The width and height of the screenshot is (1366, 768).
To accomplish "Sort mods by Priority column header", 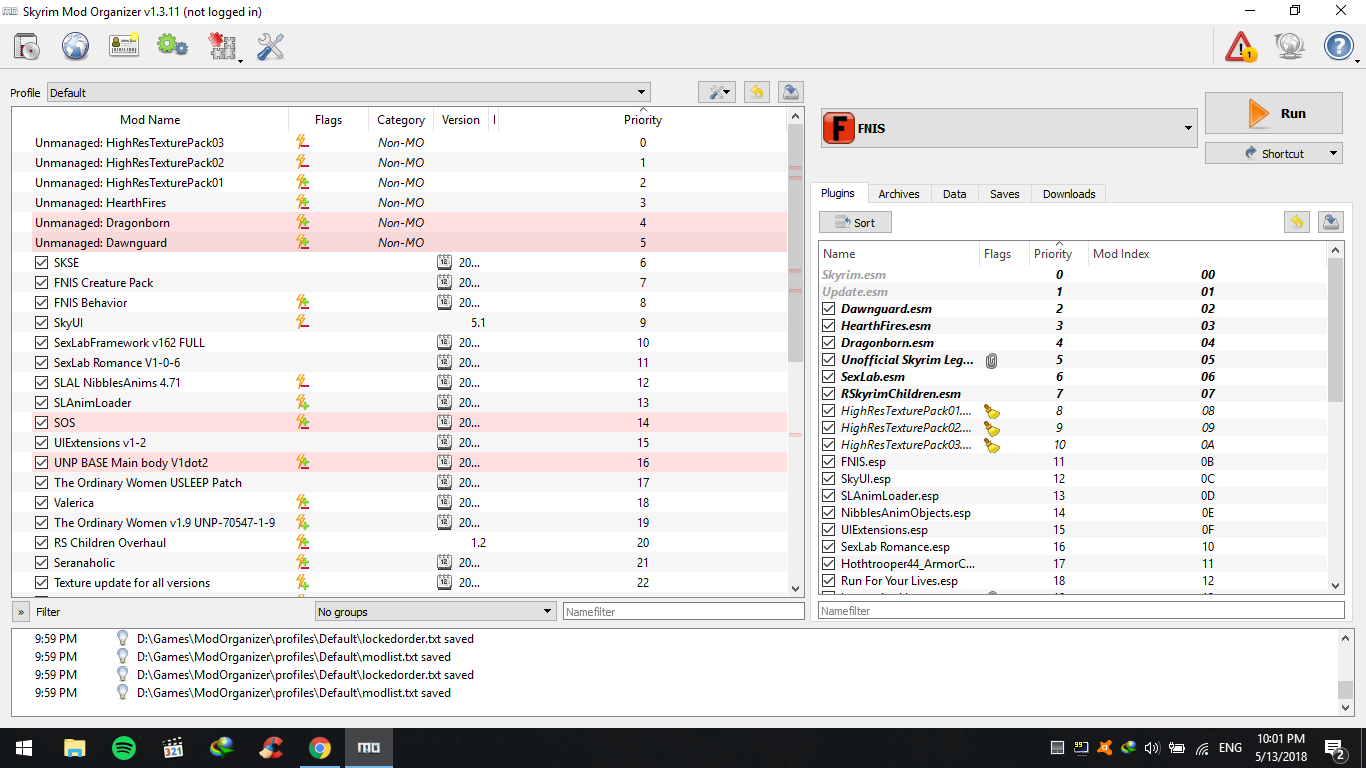I will 643,120.
